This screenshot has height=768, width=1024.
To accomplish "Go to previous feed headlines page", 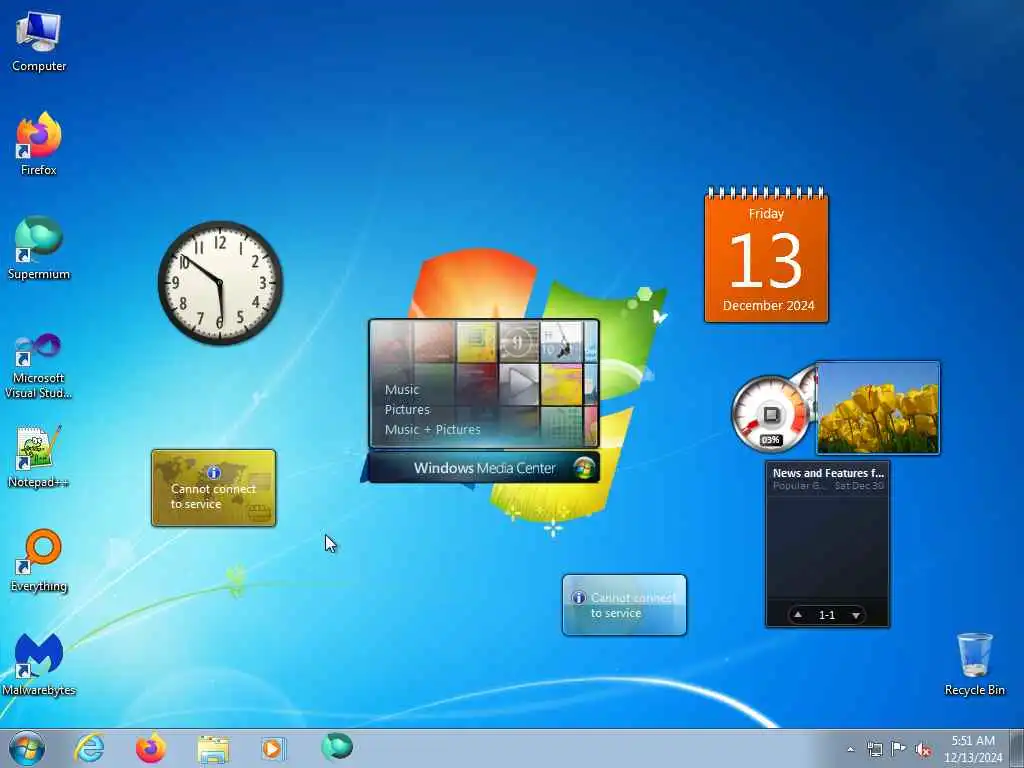I will tap(797, 615).
